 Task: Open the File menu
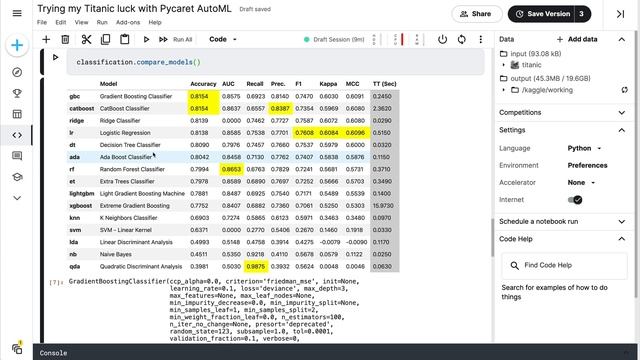click(42, 22)
